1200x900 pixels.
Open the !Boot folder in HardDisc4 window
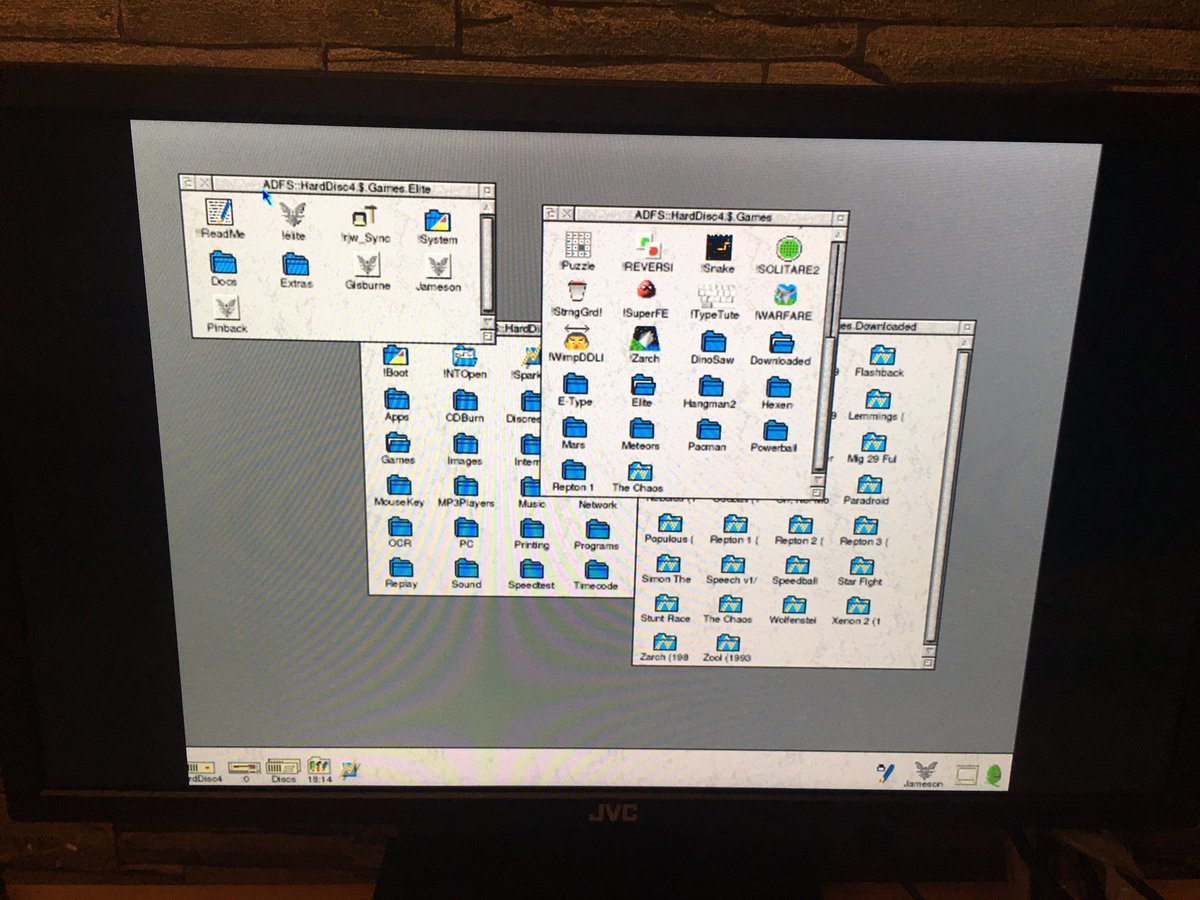(x=396, y=355)
